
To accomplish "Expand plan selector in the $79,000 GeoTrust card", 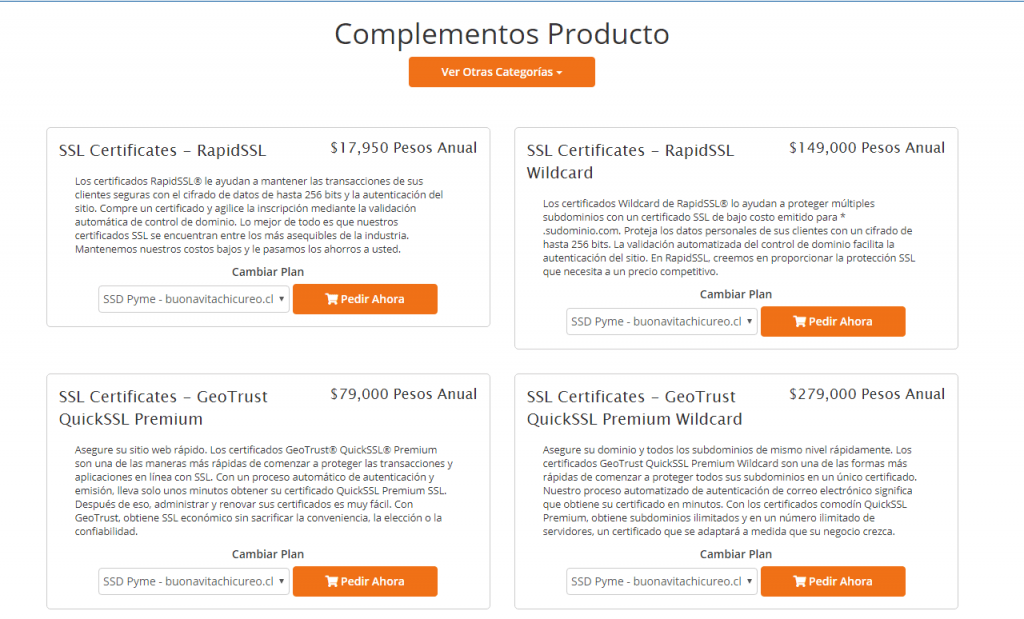I will [194, 581].
